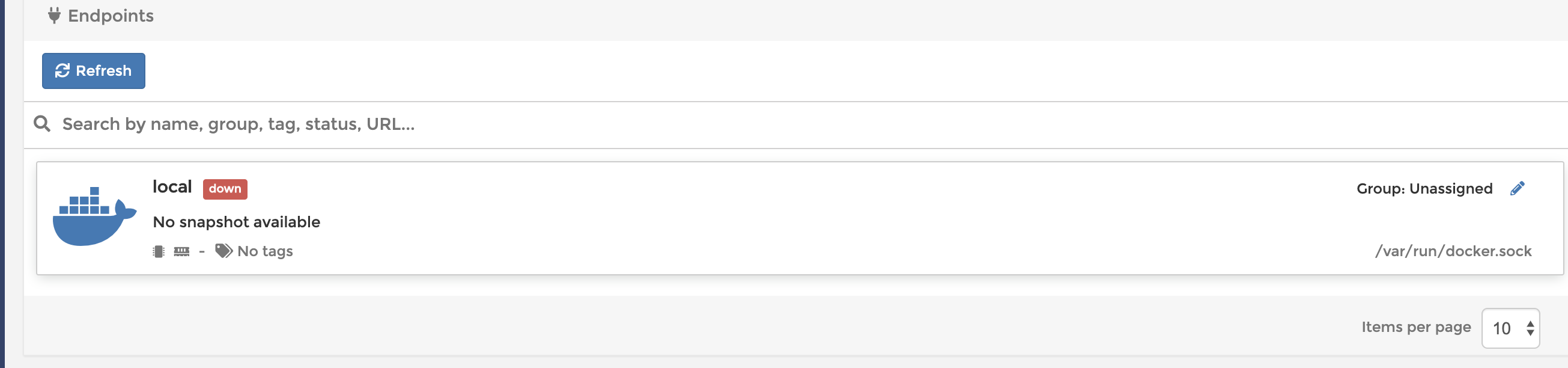1568x368 pixels.
Task: Click the blue pencil to edit the endpoint group
Action: coord(1518,188)
